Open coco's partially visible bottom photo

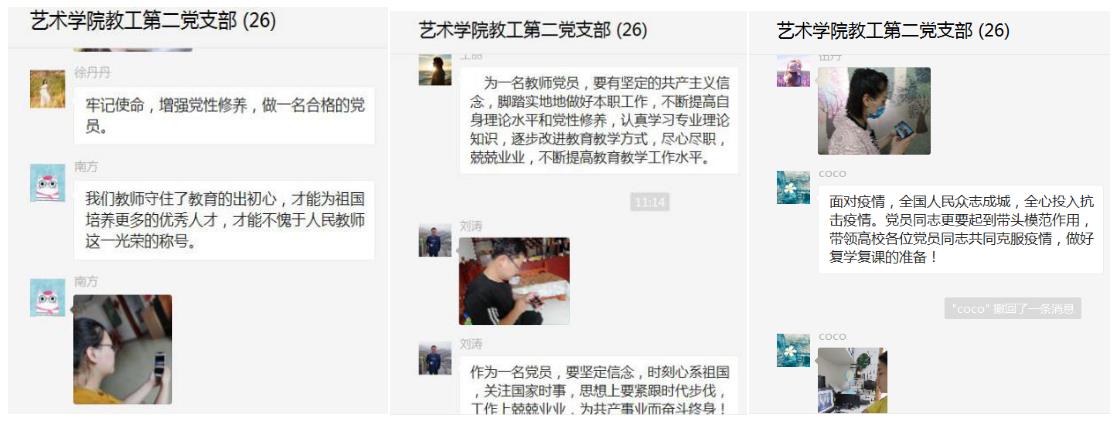[853, 380]
